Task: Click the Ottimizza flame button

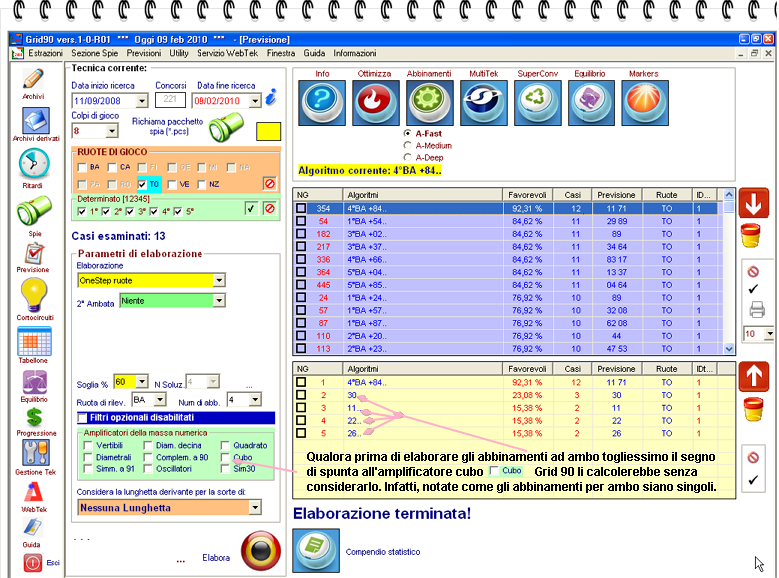Action: pyautogui.click(x=376, y=103)
